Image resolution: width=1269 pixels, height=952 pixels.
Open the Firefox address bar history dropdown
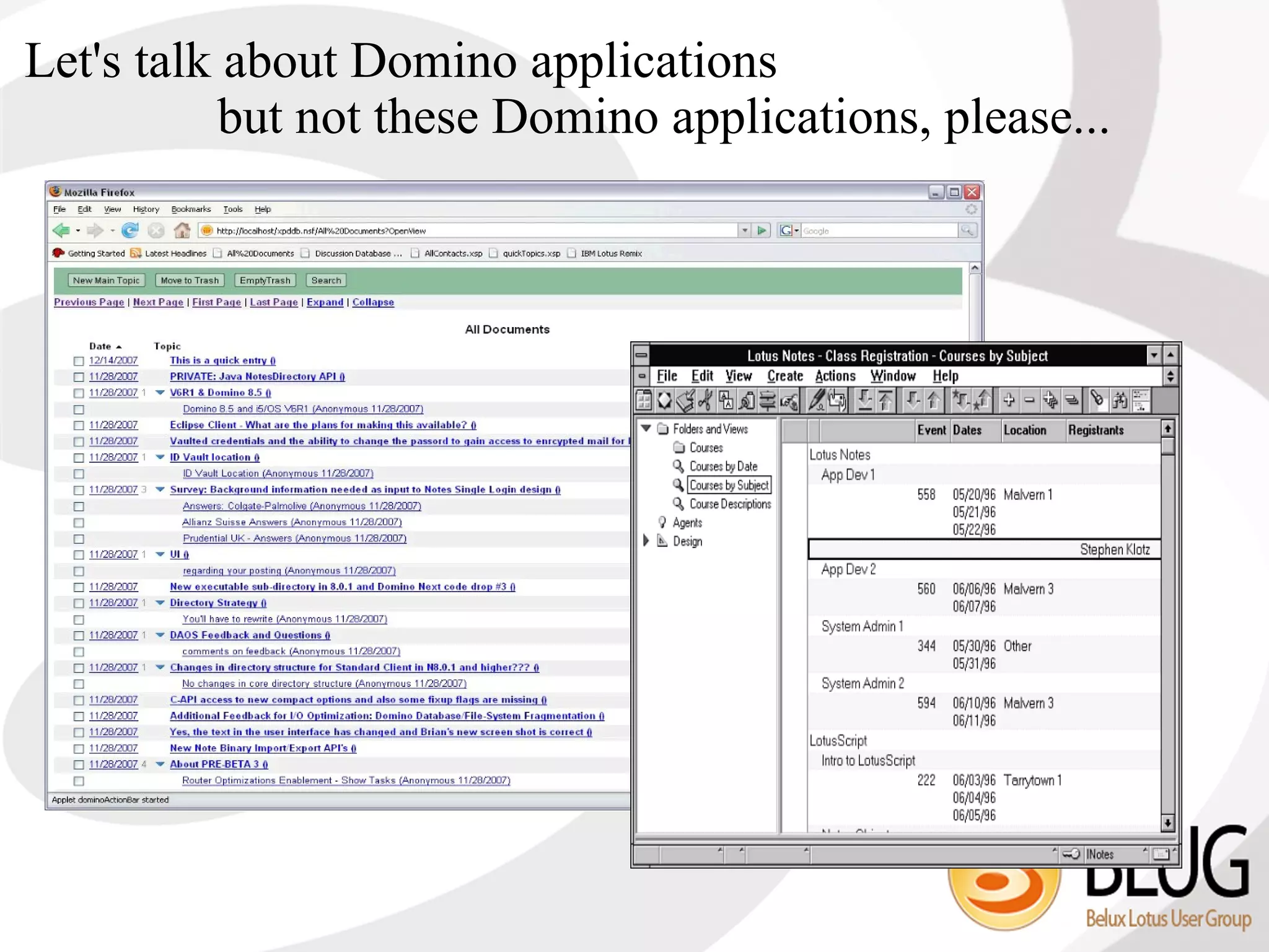tap(744, 231)
